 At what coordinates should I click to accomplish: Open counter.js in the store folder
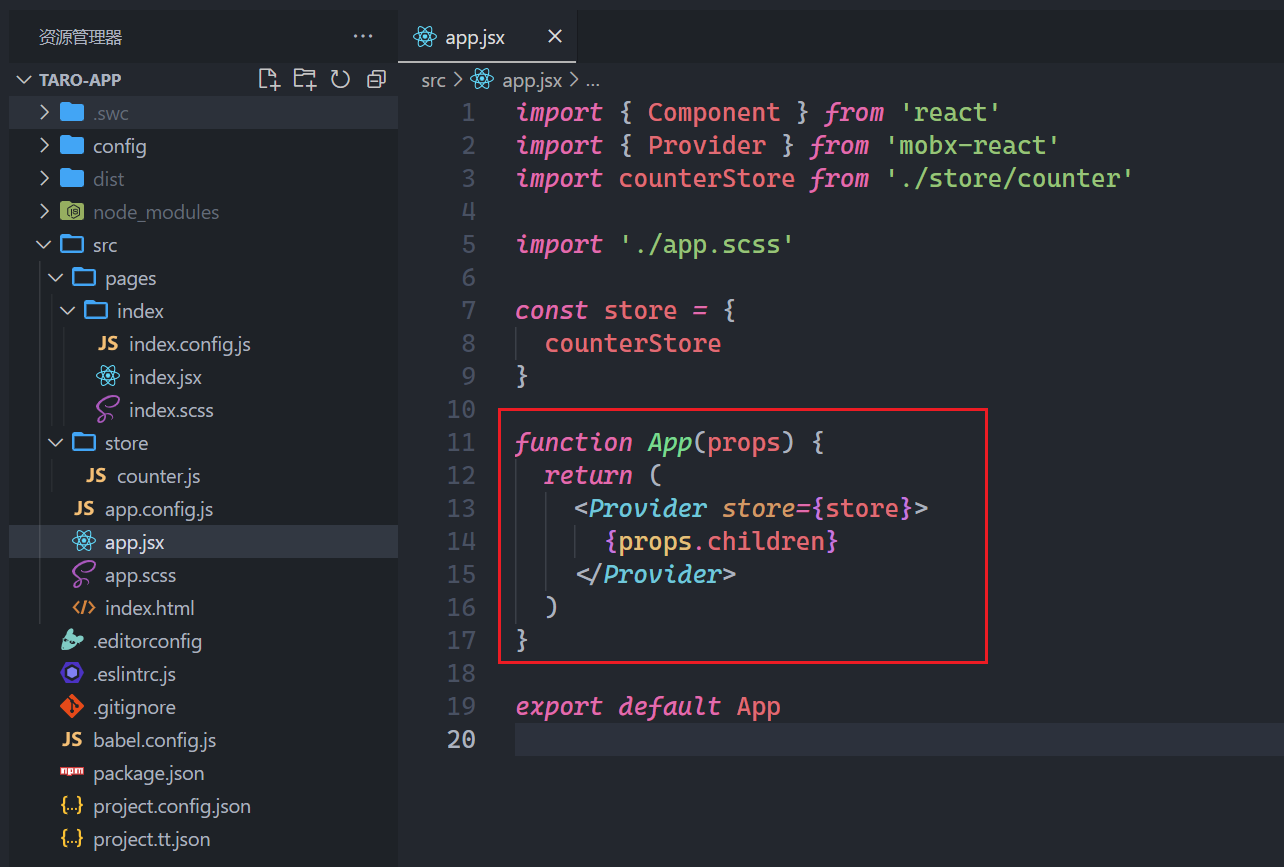point(158,476)
